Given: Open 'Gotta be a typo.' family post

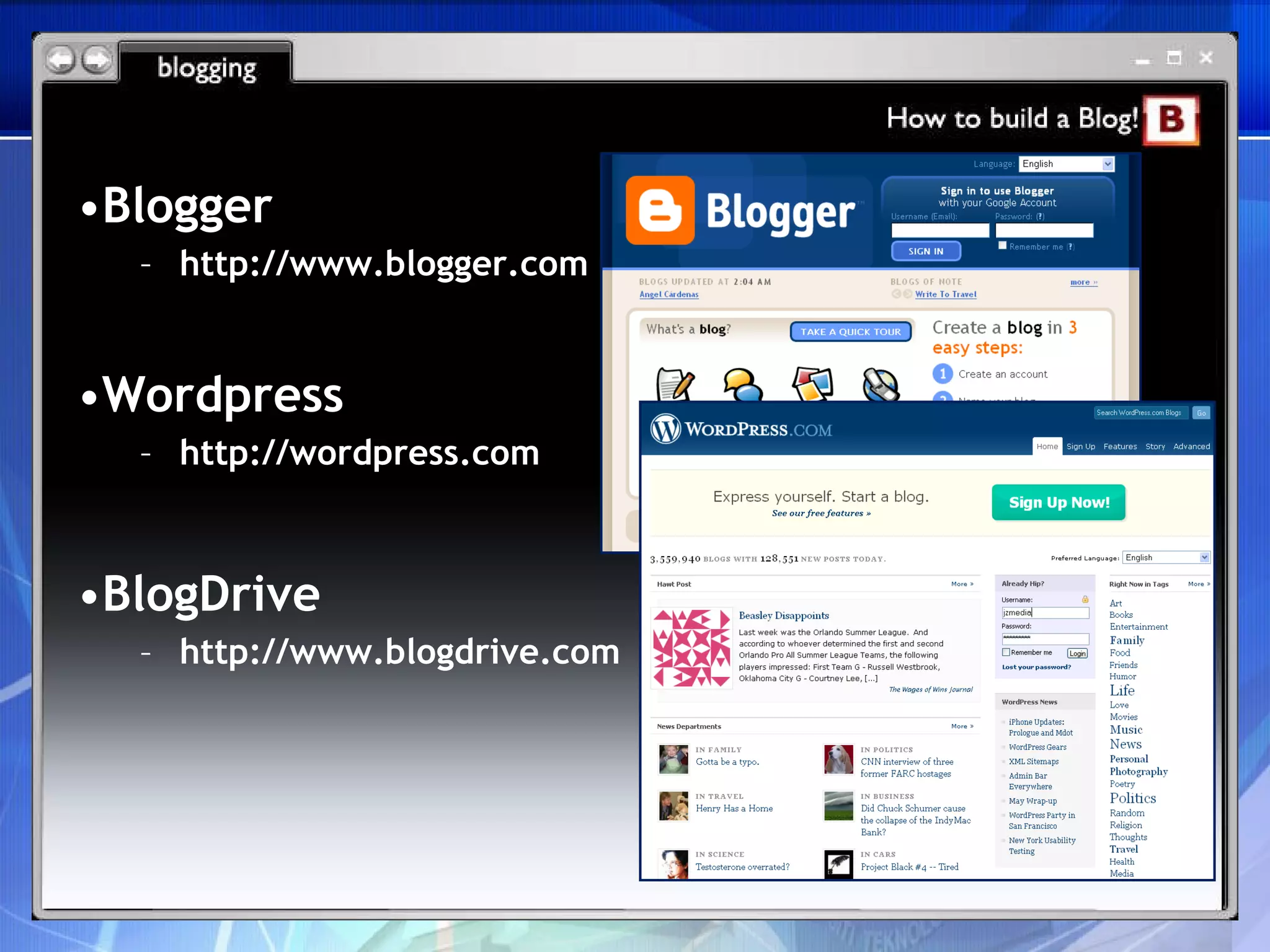Looking at the screenshot, I should [x=727, y=762].
